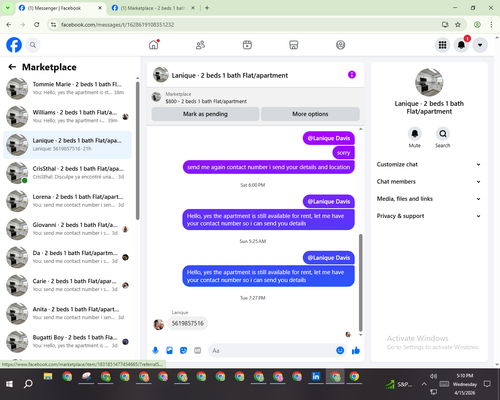Expand Media, files and links section

point(429,199)
